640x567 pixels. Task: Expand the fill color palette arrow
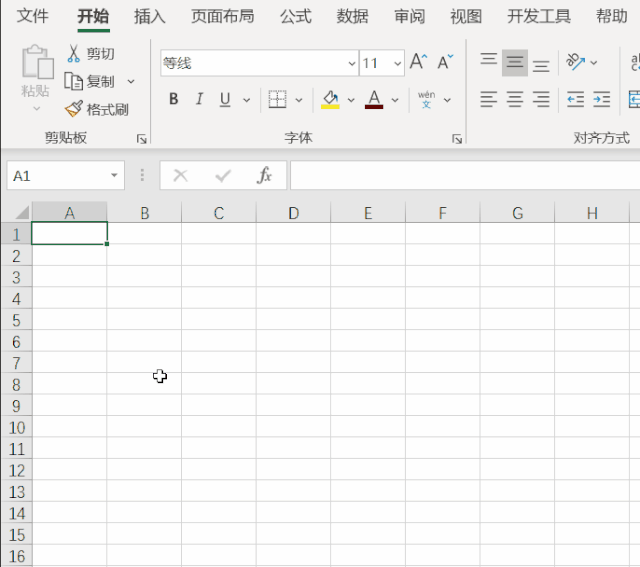351,100
